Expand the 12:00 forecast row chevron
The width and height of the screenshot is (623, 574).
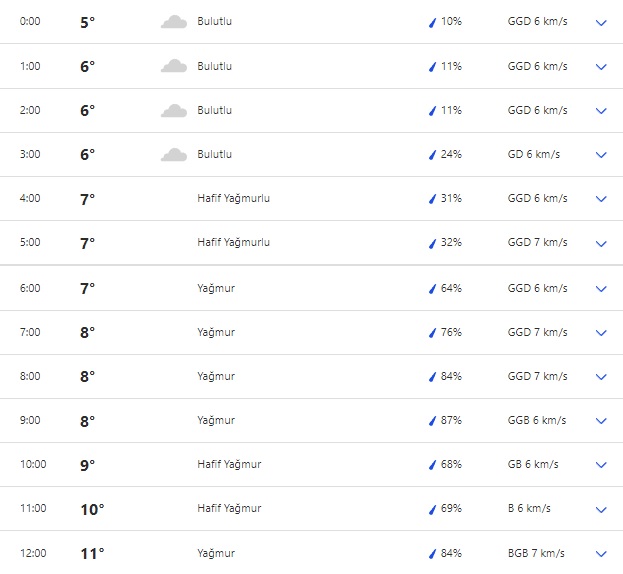(x=601, y=553)
